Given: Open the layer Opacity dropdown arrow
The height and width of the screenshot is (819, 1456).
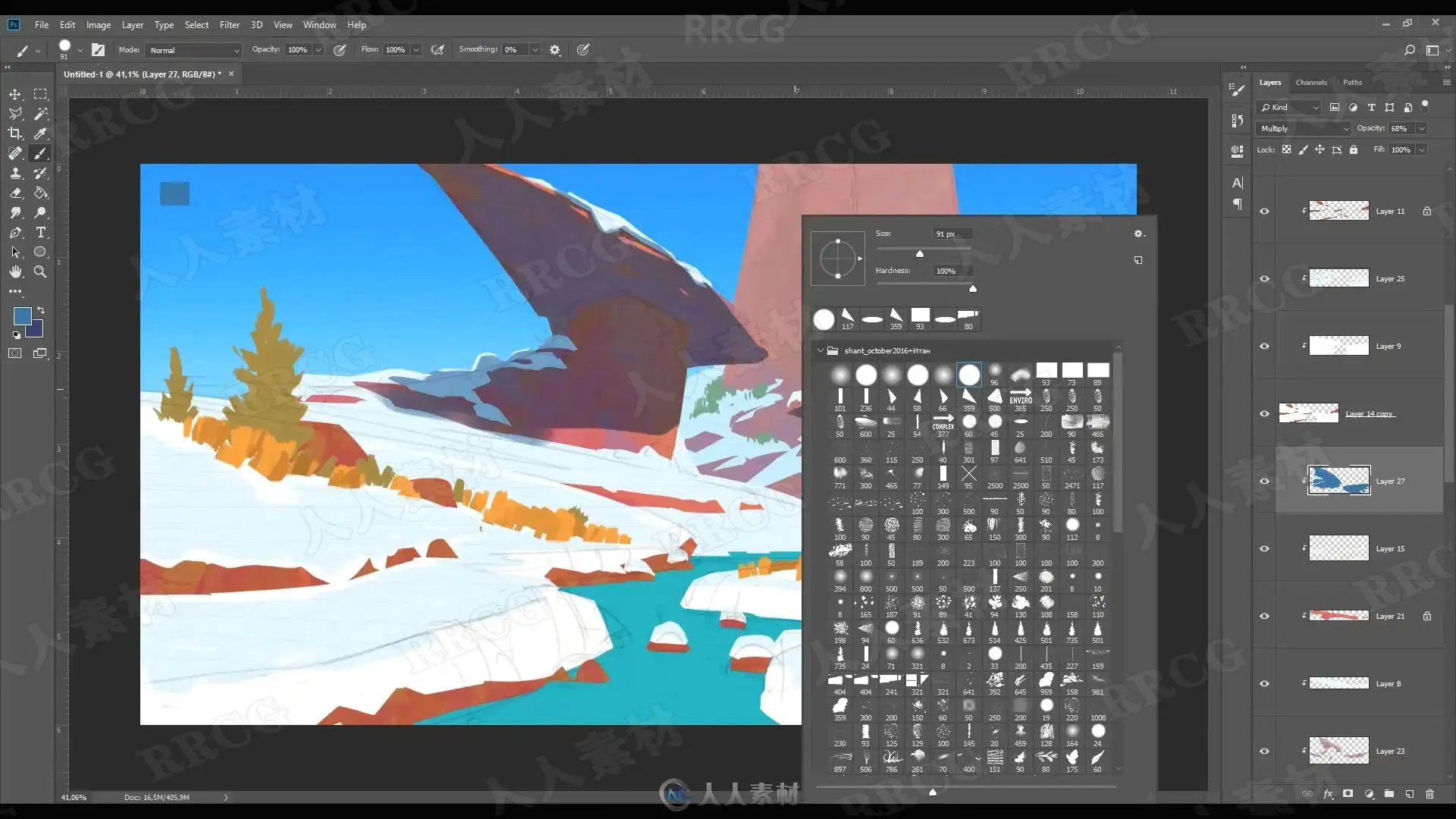Looking at the screenshot, I should click(x=1421, y=129).
